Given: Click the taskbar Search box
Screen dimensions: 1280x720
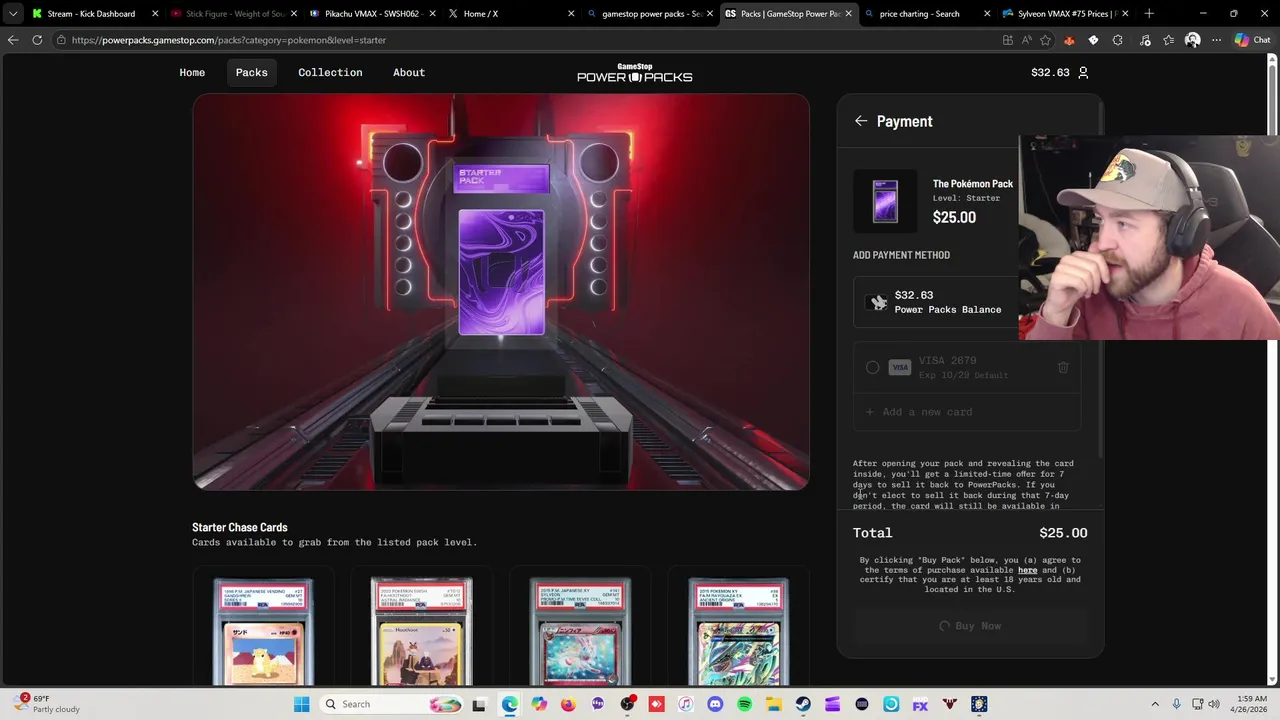Looking at the screenshot, I should (x=393, y=704).
